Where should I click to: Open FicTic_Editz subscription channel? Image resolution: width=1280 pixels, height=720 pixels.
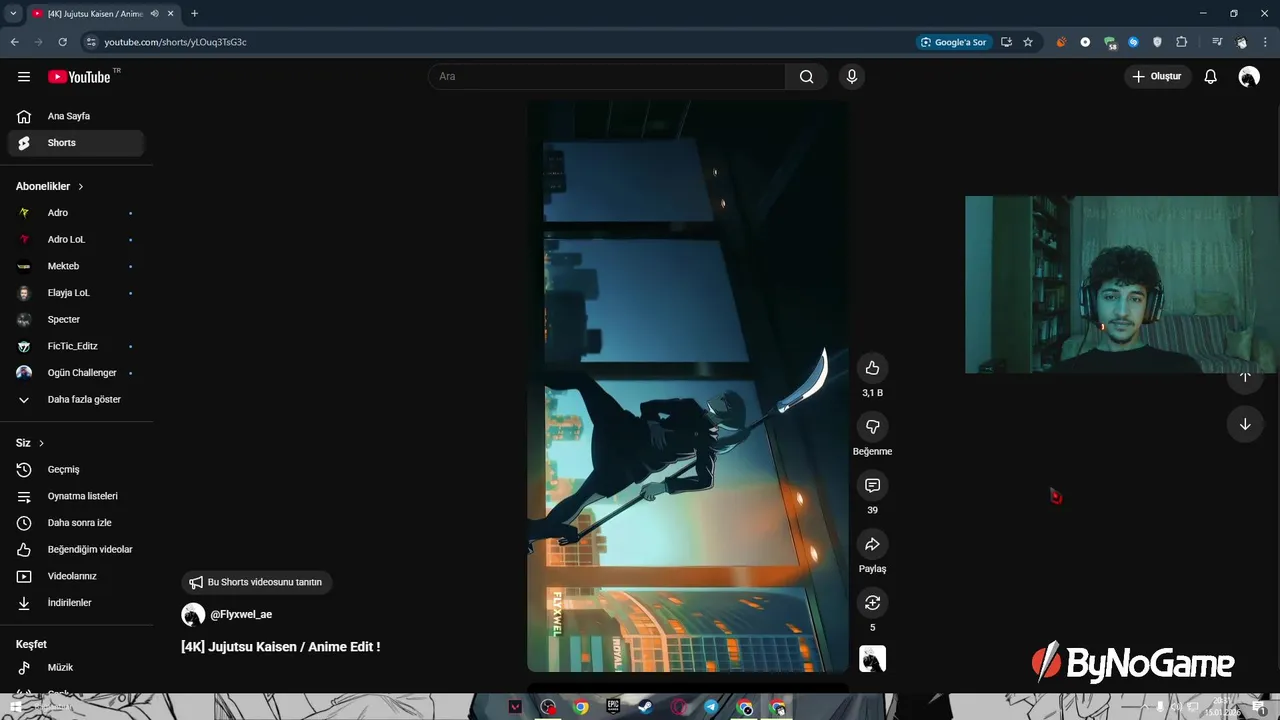point(76,346)
